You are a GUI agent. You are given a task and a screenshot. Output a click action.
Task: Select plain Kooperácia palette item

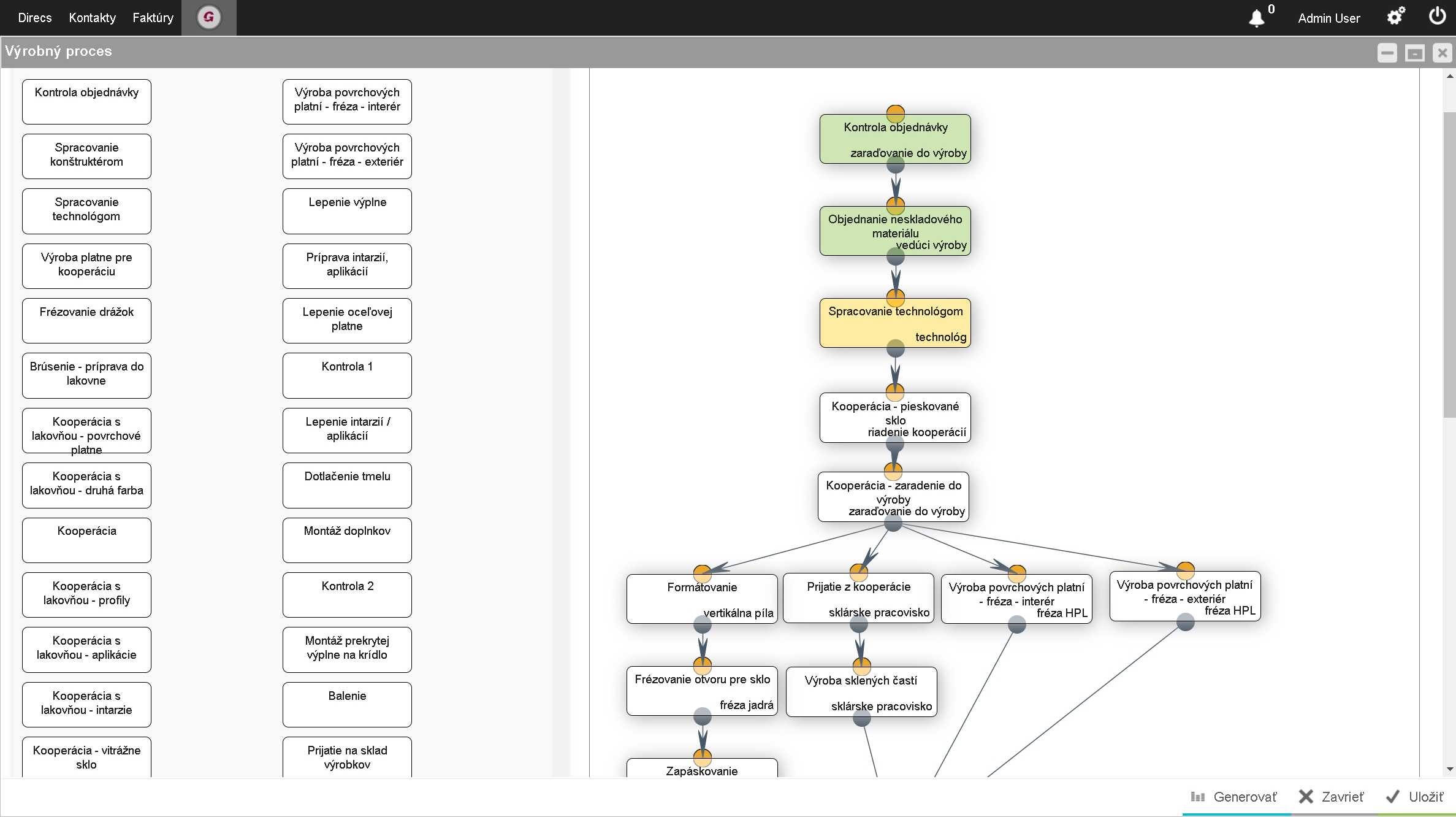pos(86,540)
